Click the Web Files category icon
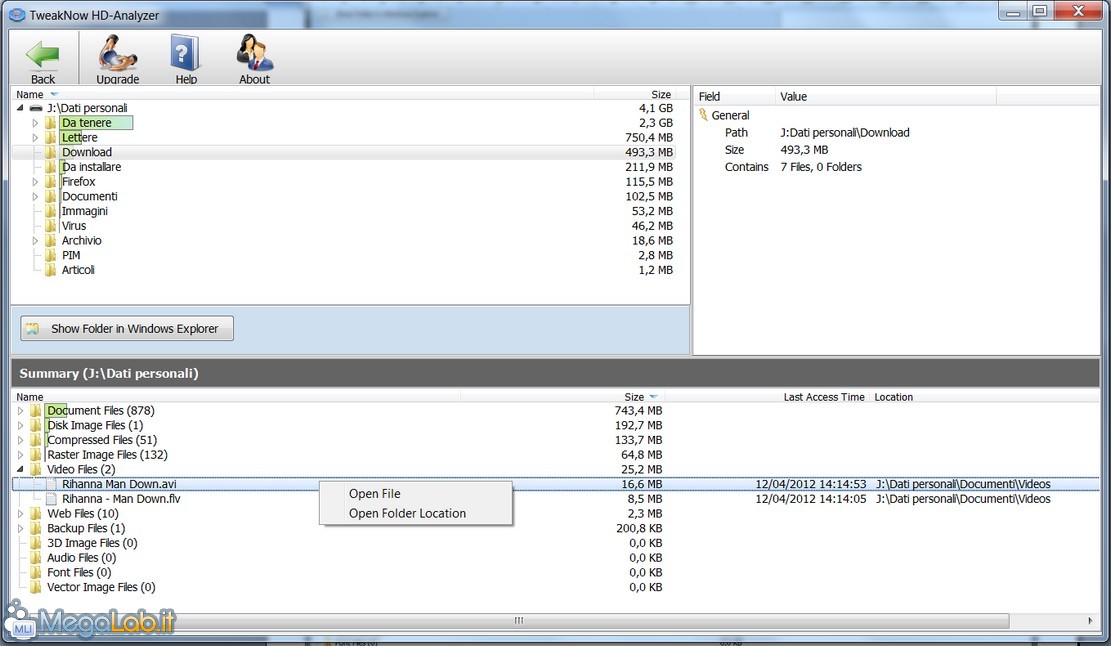Screen dimensions: 1111x646 (x=35, y=514)
